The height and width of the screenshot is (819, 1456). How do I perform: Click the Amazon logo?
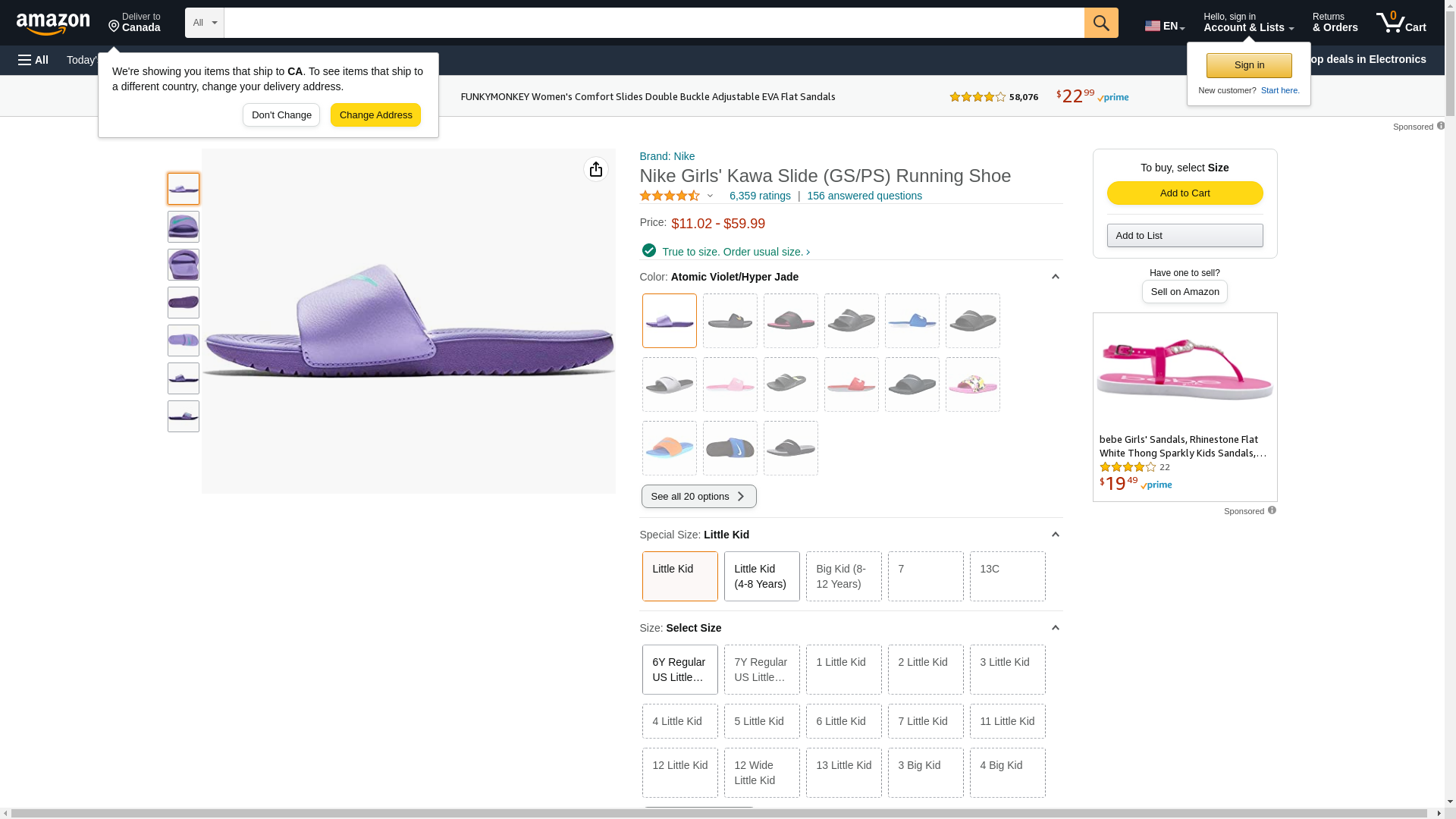53,24
